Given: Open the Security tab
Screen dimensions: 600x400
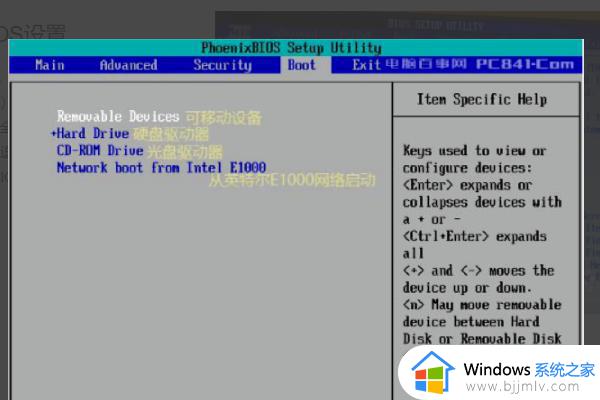Looking at the screenshot, I should (x=222, y=65).
